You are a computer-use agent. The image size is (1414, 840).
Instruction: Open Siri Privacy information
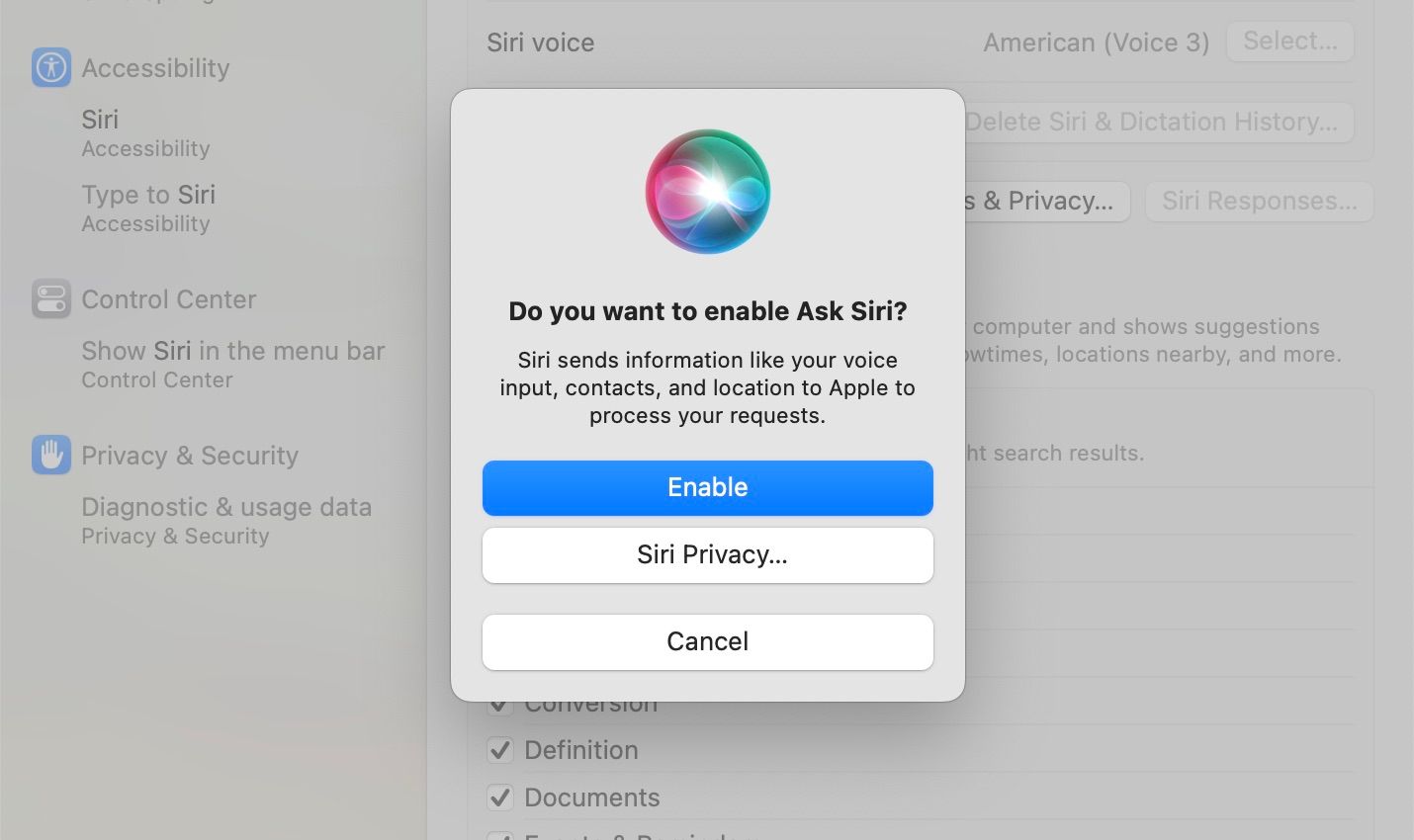coord(708,554)
